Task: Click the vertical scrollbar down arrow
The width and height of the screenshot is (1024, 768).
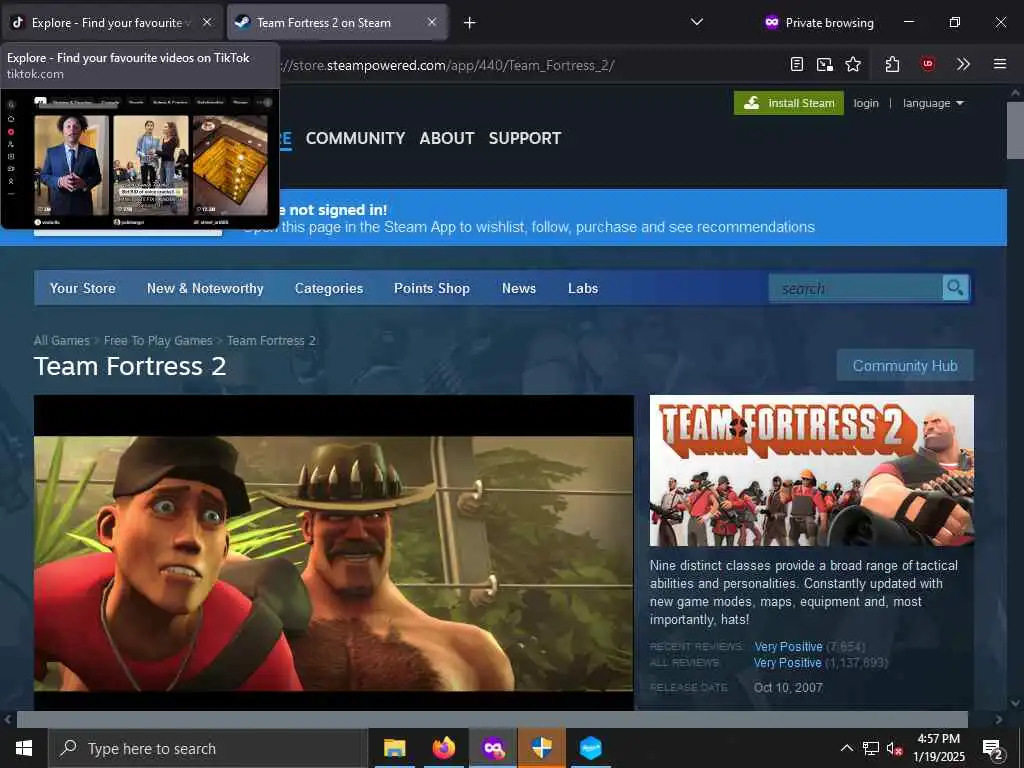Action: [1015, 703]
